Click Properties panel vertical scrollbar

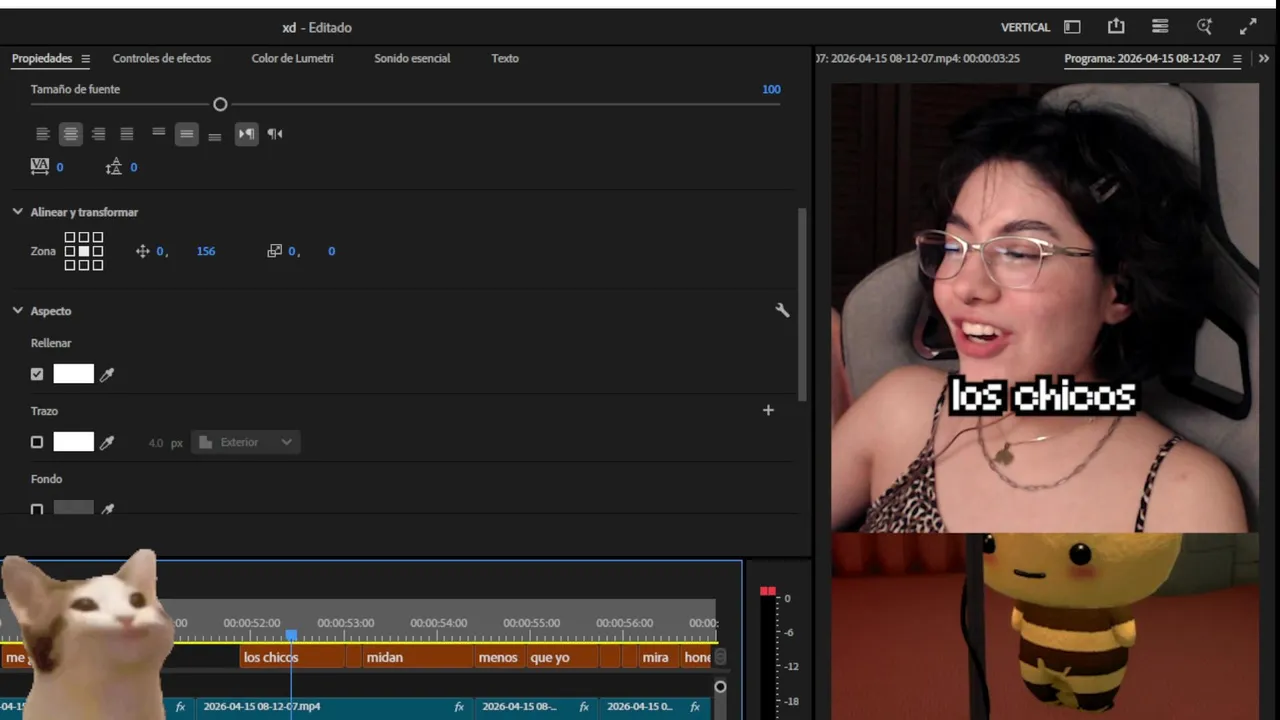point(802,303)
